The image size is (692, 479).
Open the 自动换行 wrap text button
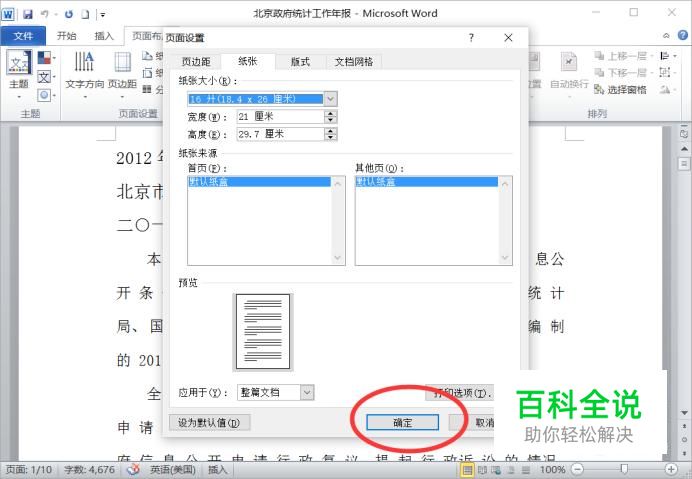569,73
